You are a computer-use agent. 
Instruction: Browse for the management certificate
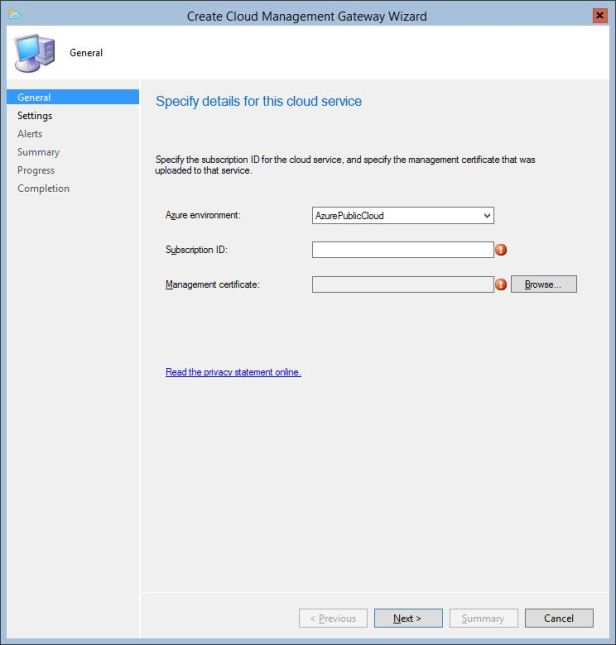pos(544,284)
